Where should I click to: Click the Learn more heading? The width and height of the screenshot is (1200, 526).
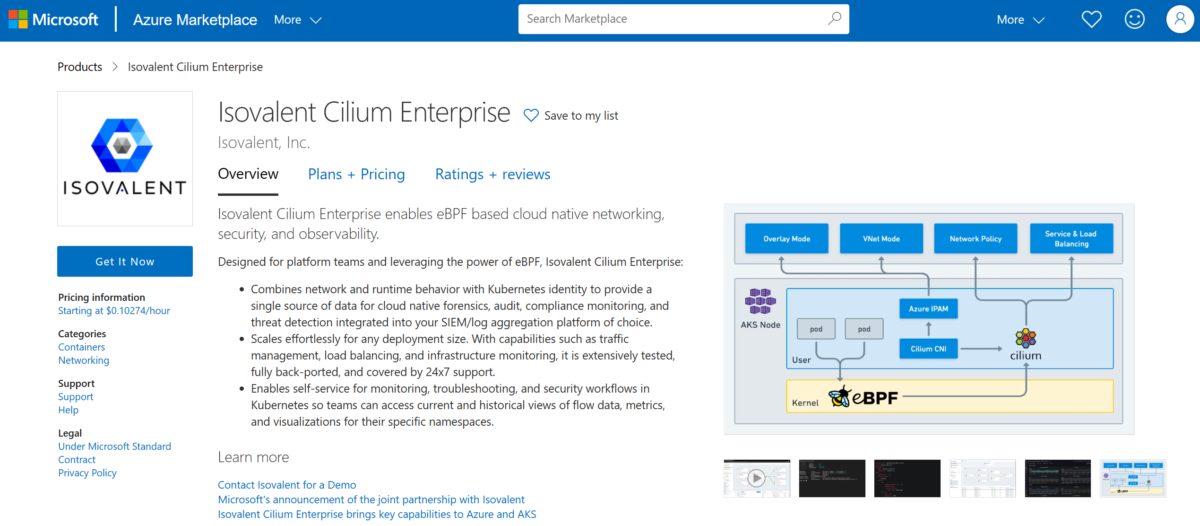(x=253, y=457)
